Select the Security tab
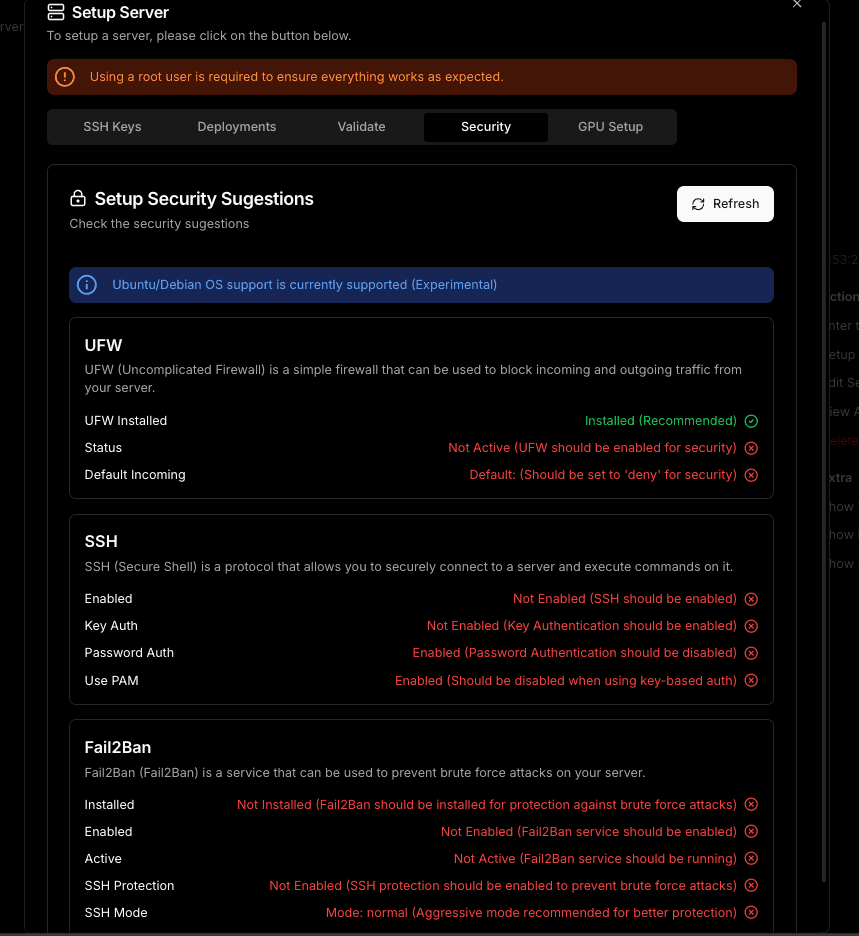This screenshot has width=859, height=936. tap(486, 127)
